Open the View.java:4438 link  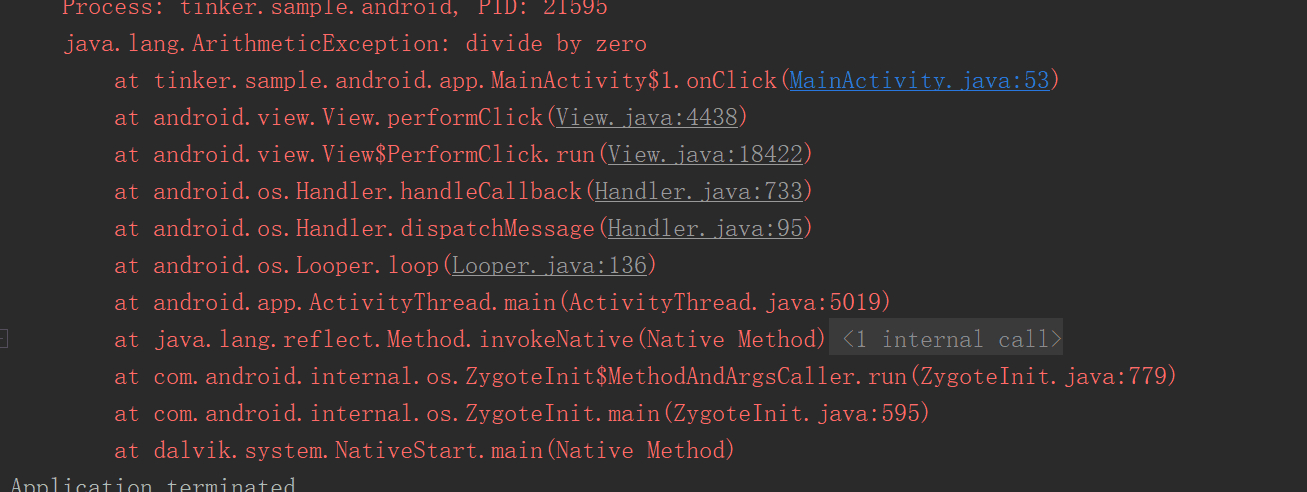646,118
